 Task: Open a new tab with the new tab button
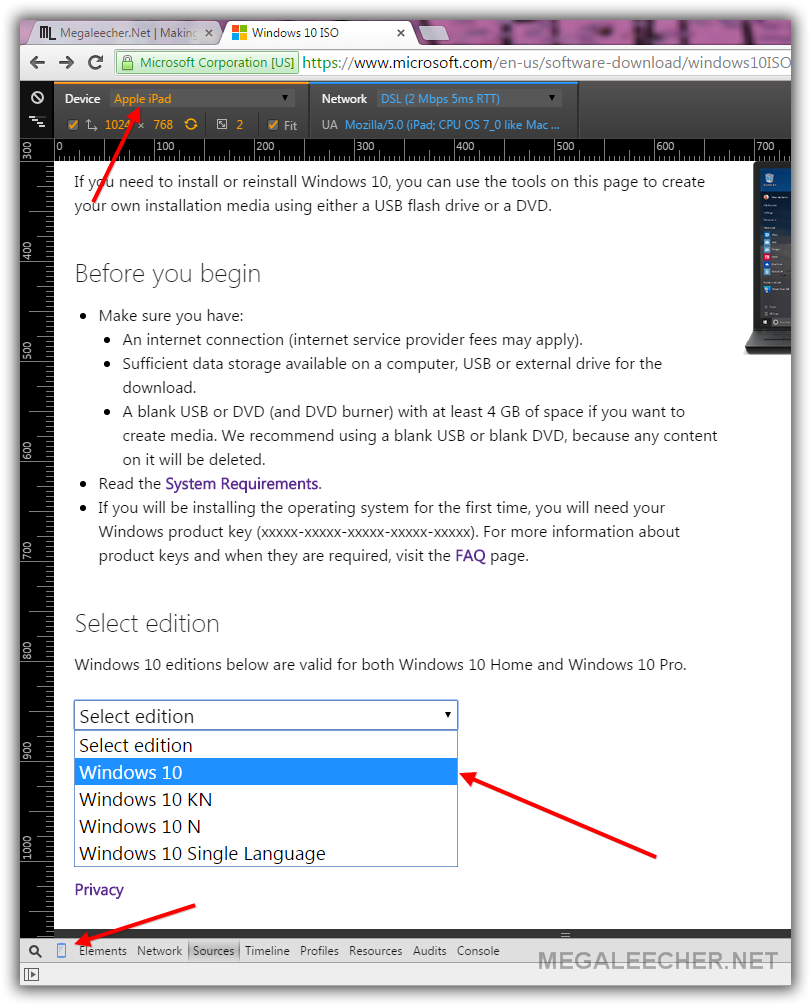pos(433,33)
